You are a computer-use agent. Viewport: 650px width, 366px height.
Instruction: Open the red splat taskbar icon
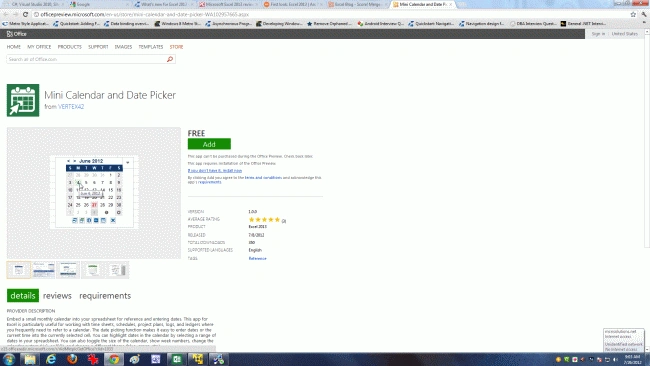93,359
